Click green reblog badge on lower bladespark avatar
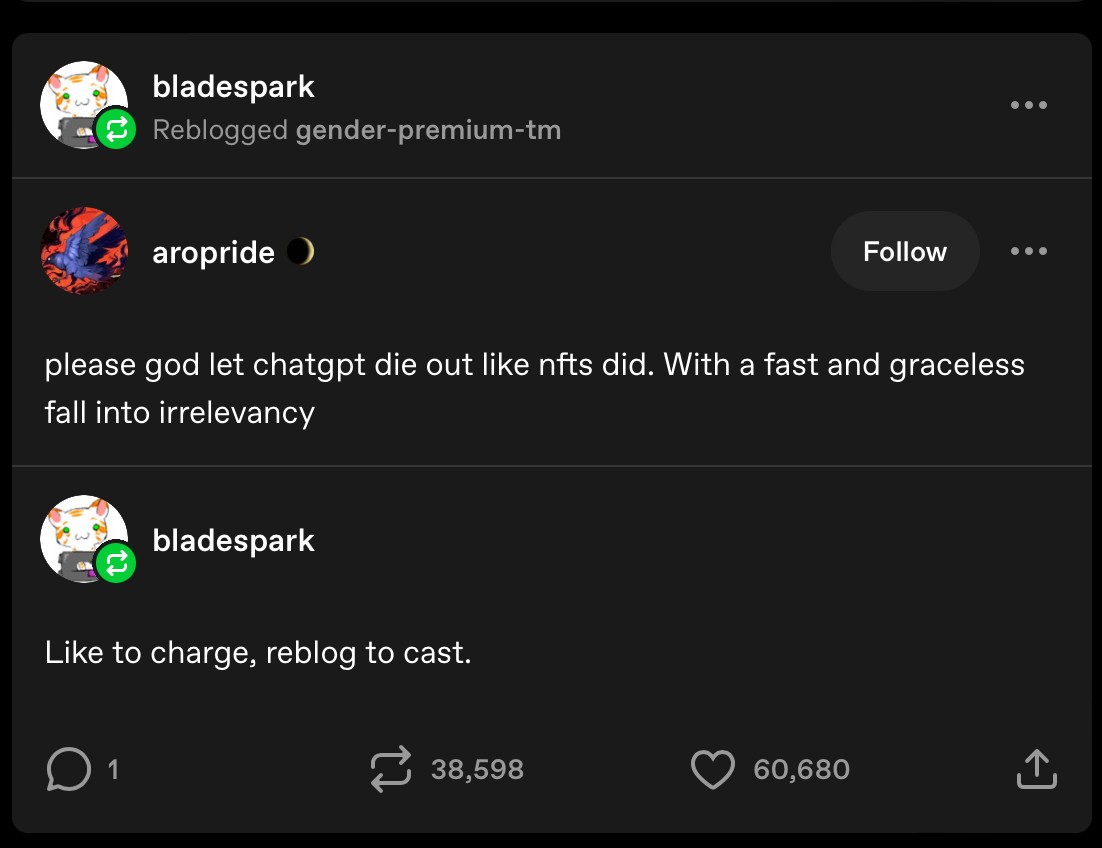1102x848 pixels. tap(116, 563)
